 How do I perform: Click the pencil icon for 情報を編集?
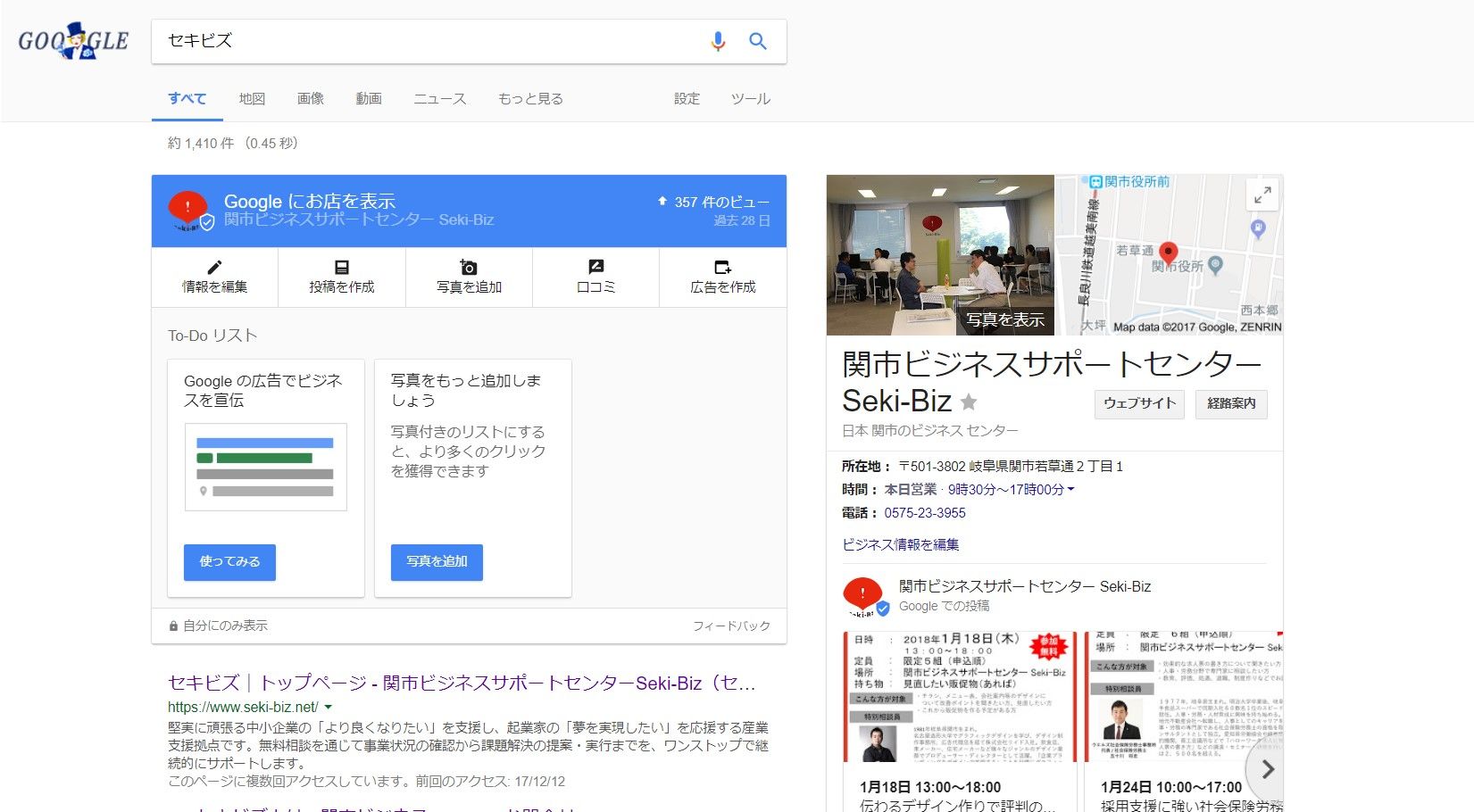pyautogui.click(x=214, y=267)
